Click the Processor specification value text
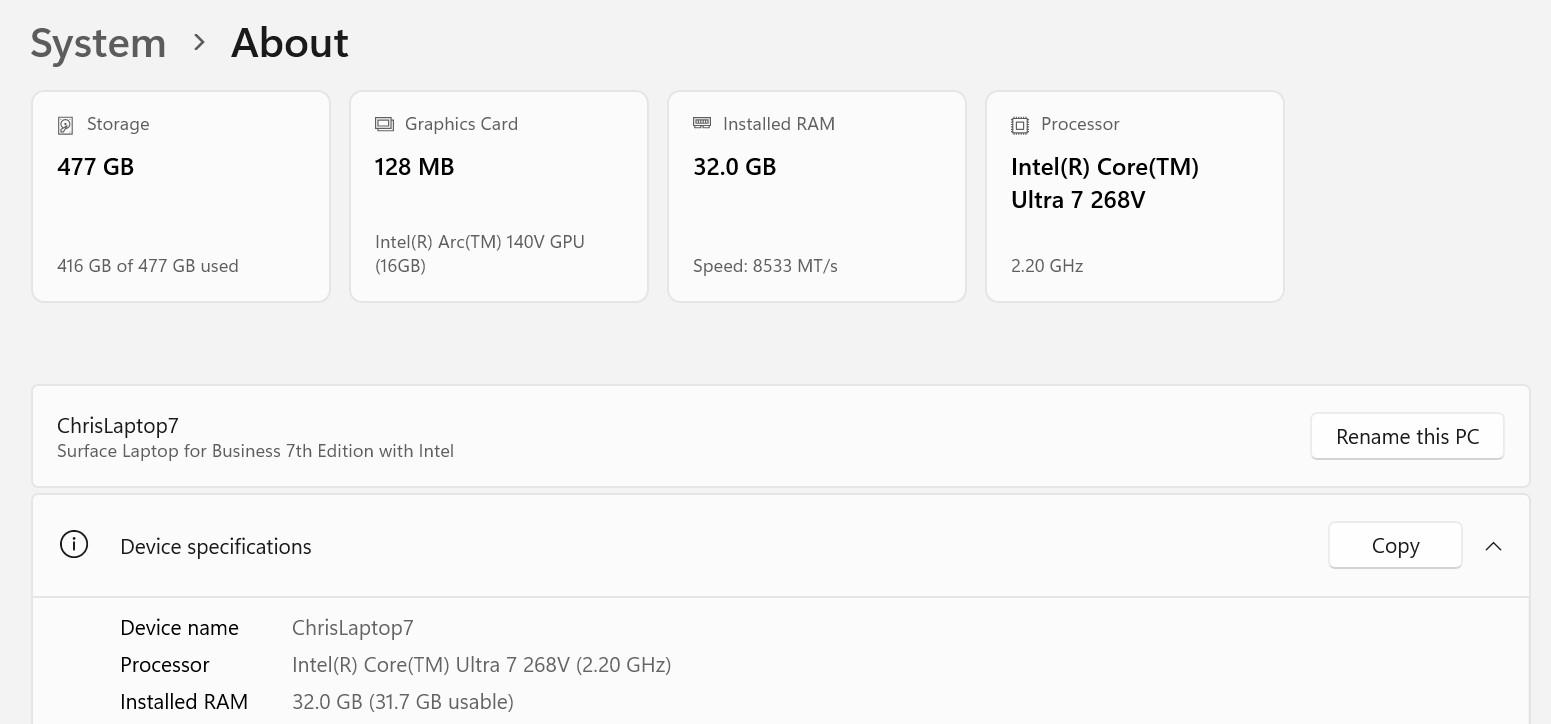 [x=481, y=665]
